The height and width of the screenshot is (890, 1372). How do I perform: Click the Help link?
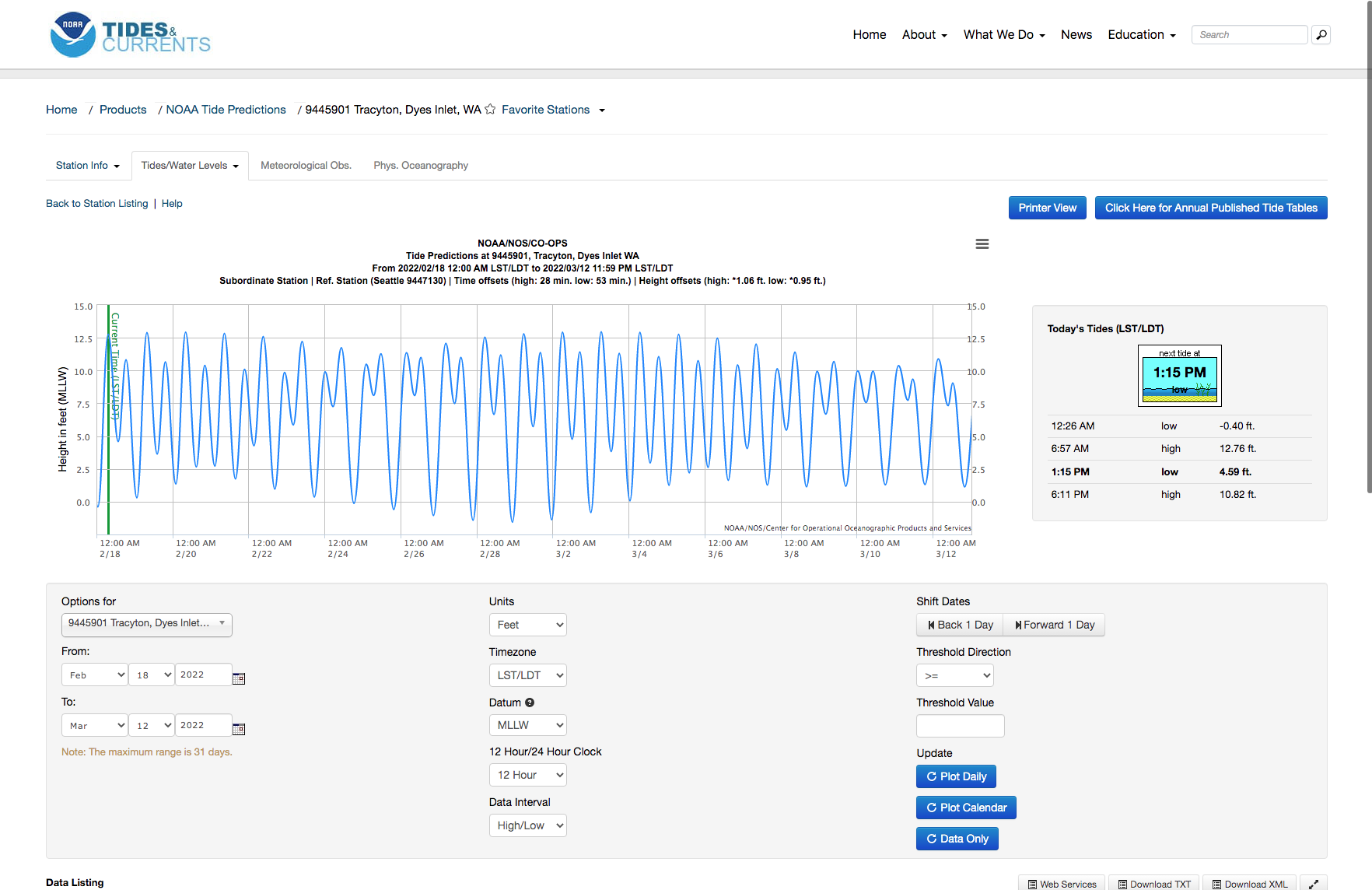point(172,204)
